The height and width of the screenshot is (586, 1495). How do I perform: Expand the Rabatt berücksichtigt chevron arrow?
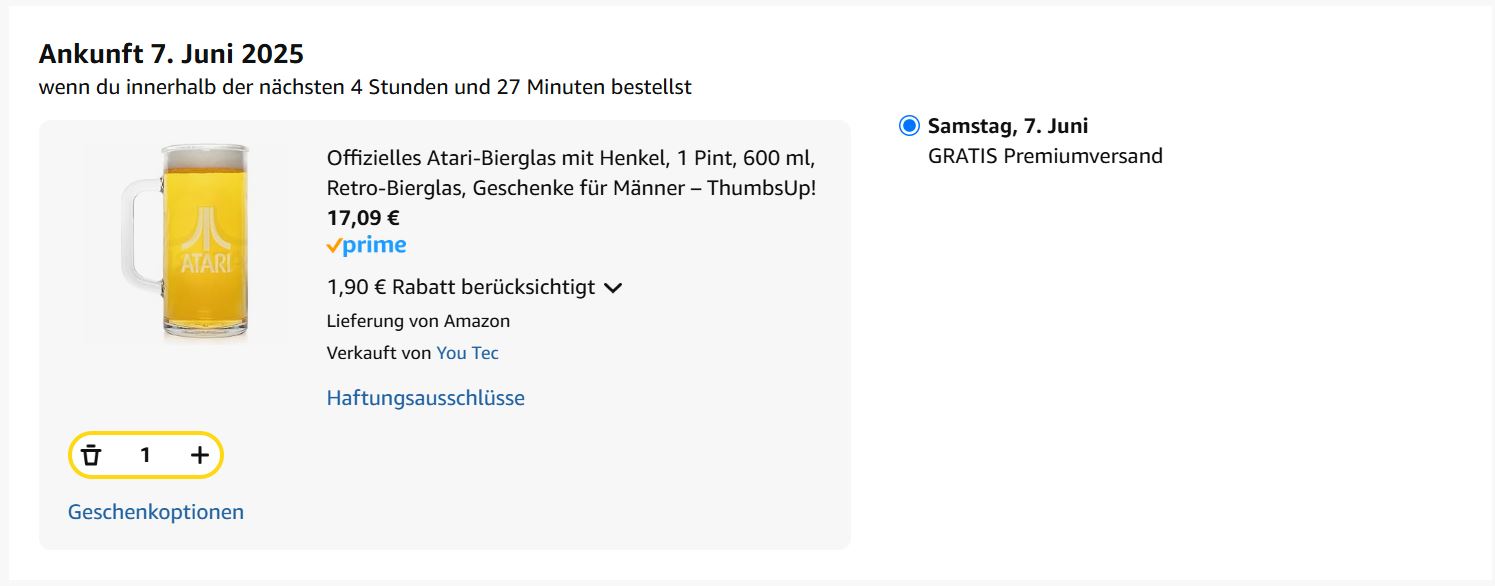point(613,288)
